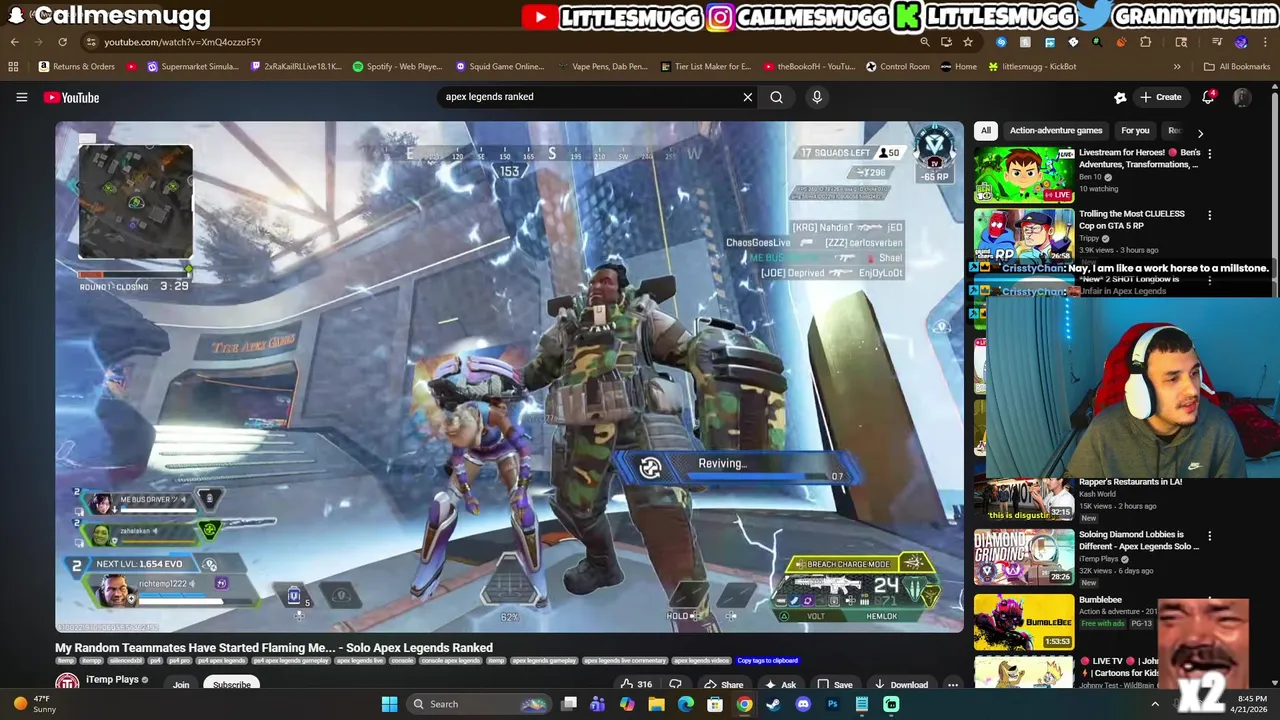Open the zoom magnifier in address bar
1280x720 pixels.
pyautogui.click(x=925, y=42)
